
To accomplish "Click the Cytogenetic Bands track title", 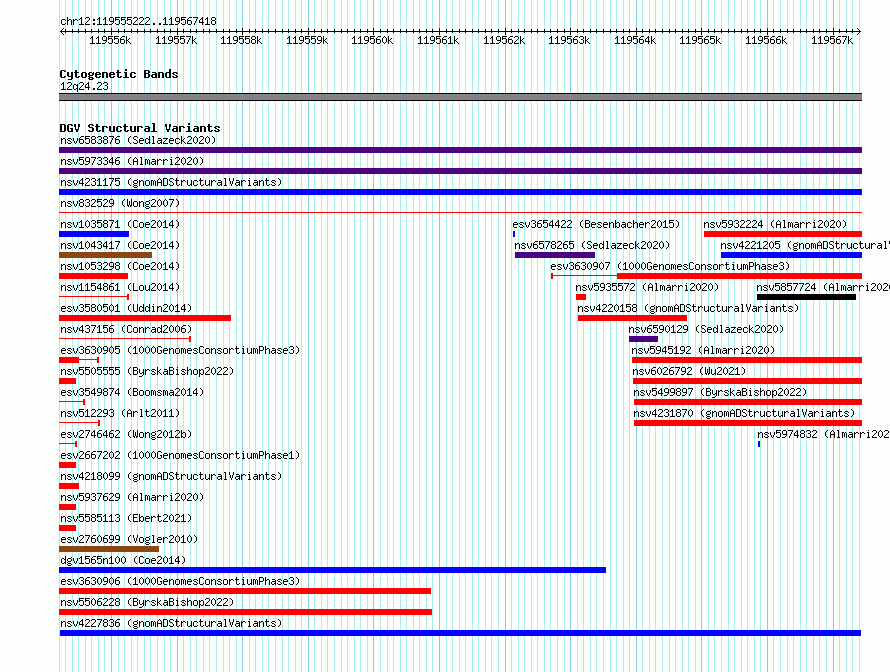I will click(x=119, y=74).
